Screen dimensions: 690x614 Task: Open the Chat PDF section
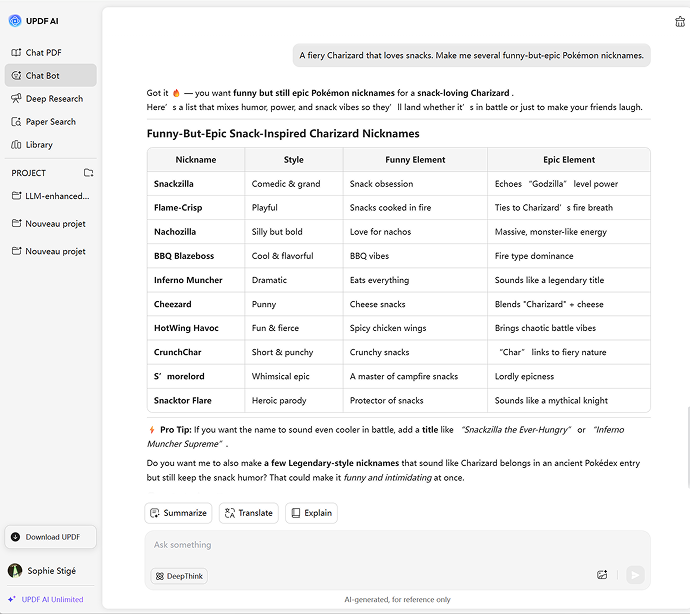[43, 53]
